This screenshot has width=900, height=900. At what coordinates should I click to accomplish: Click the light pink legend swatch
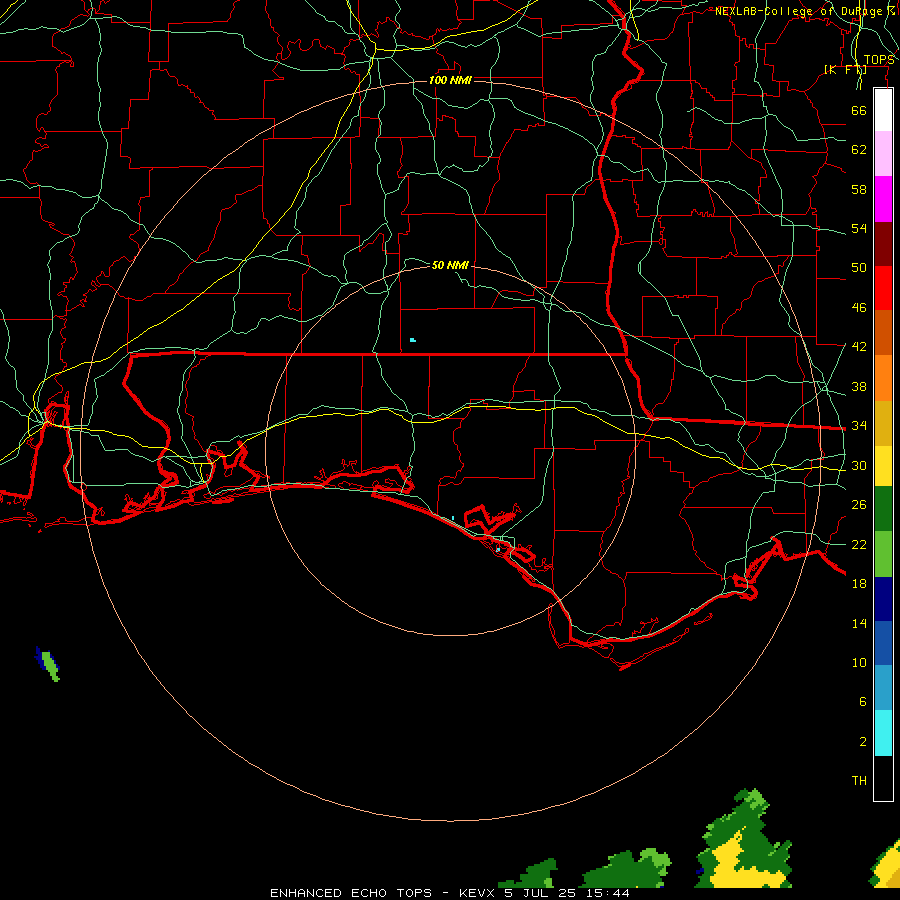[x=883, y=154]
